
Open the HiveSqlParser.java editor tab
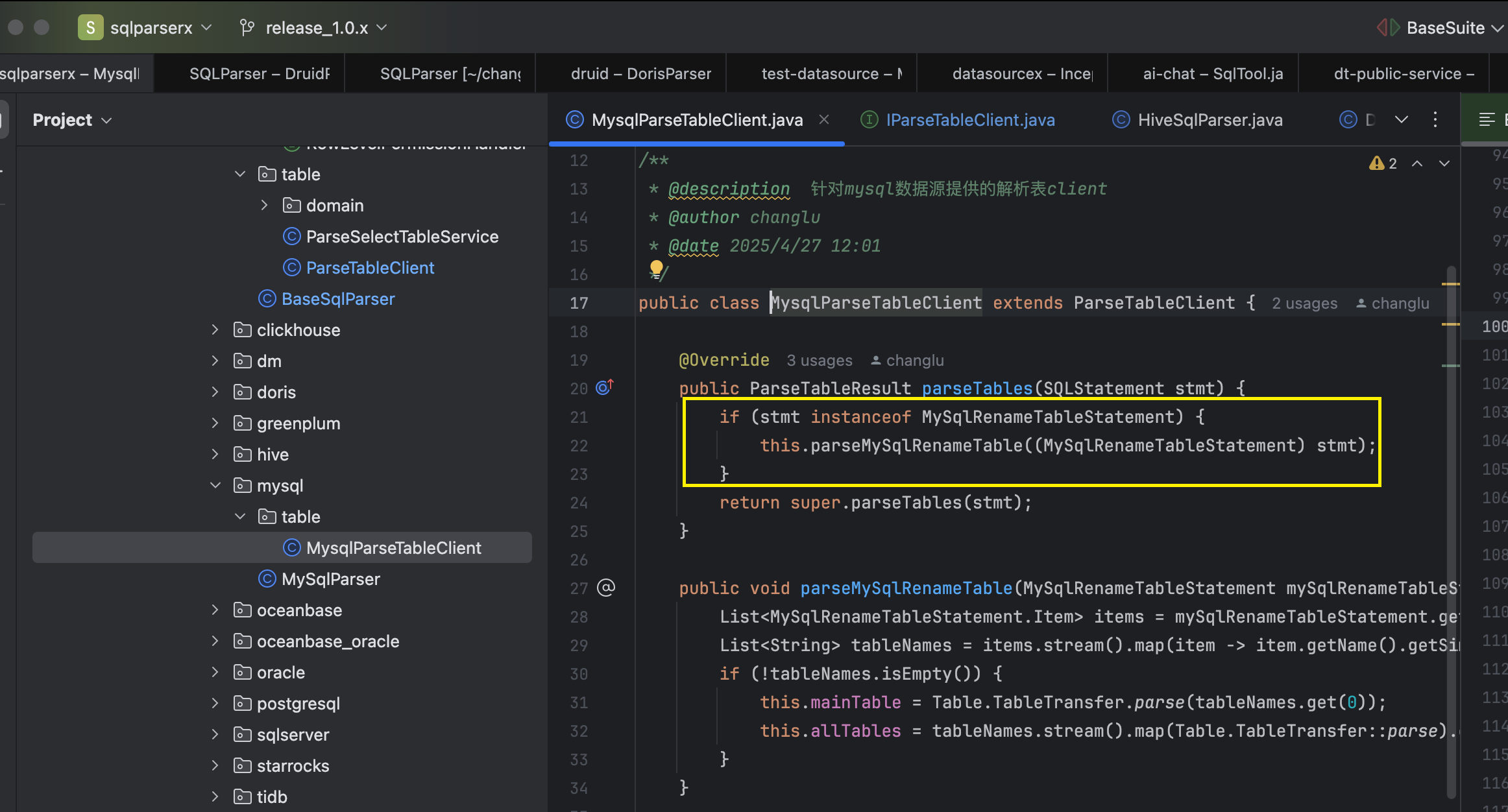tap(1198, 120)
